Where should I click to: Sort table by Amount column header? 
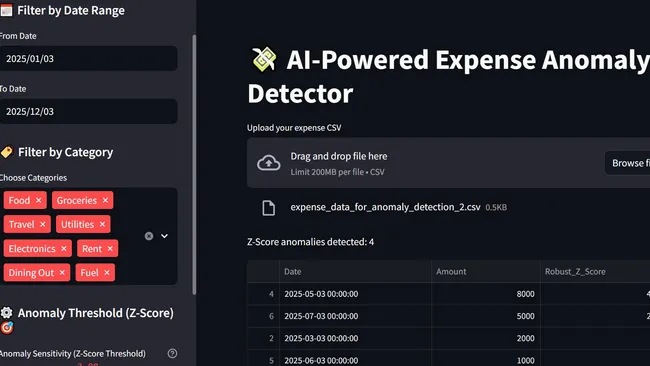485,271
